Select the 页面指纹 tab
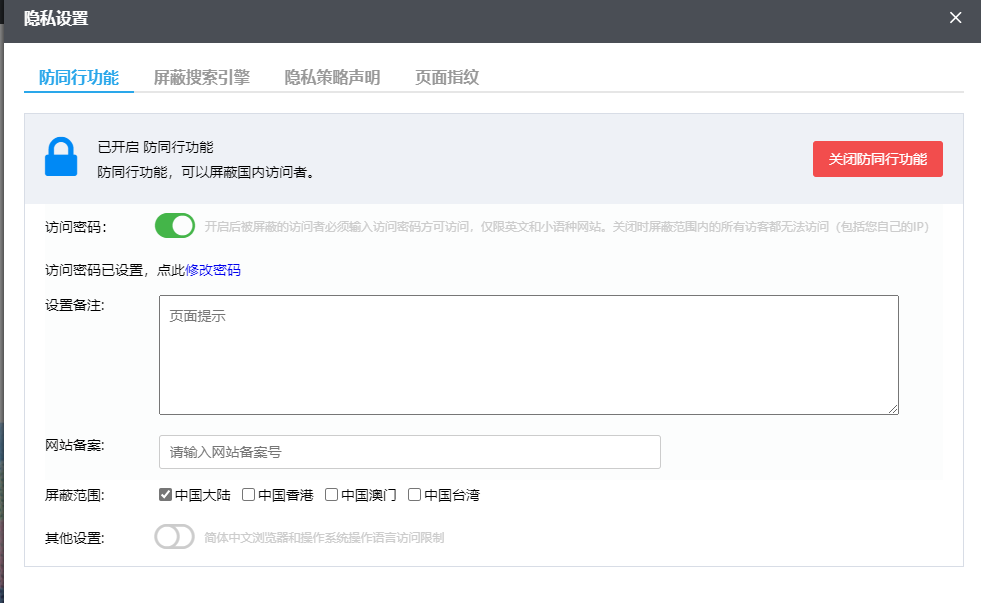981x603 pixels. click(447, 77)
